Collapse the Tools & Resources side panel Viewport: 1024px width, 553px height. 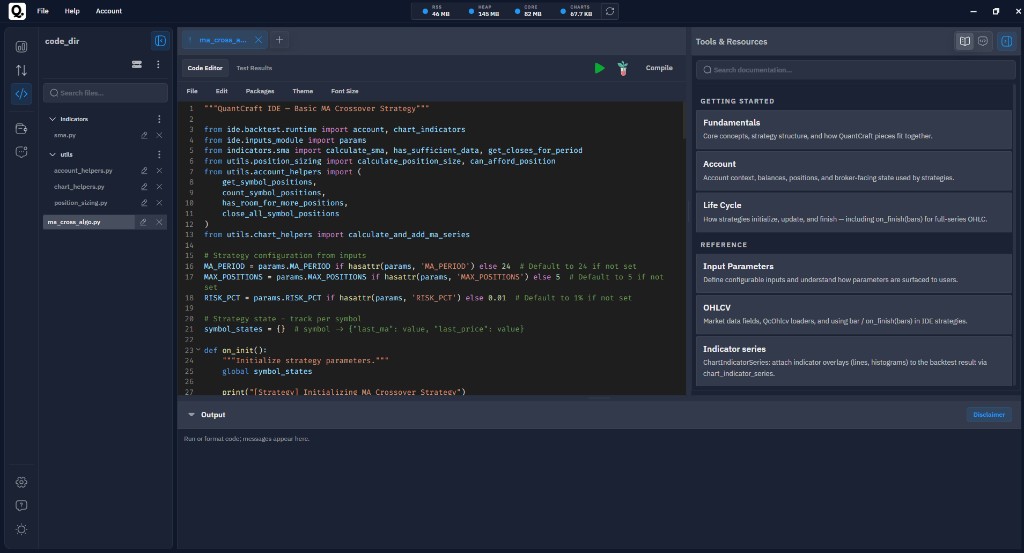[1006, 41]
